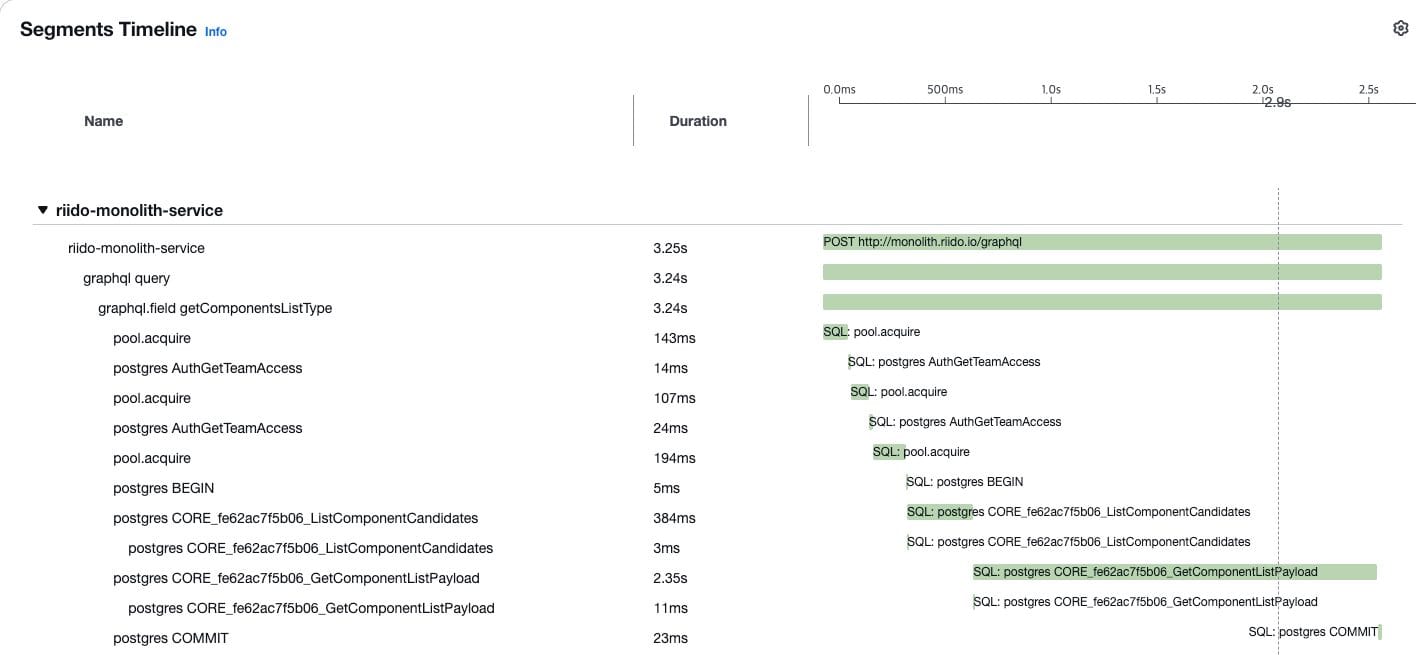Select the graphql query segment row
The height and width of the screenshot is (655, 1416).
point(717,278)
